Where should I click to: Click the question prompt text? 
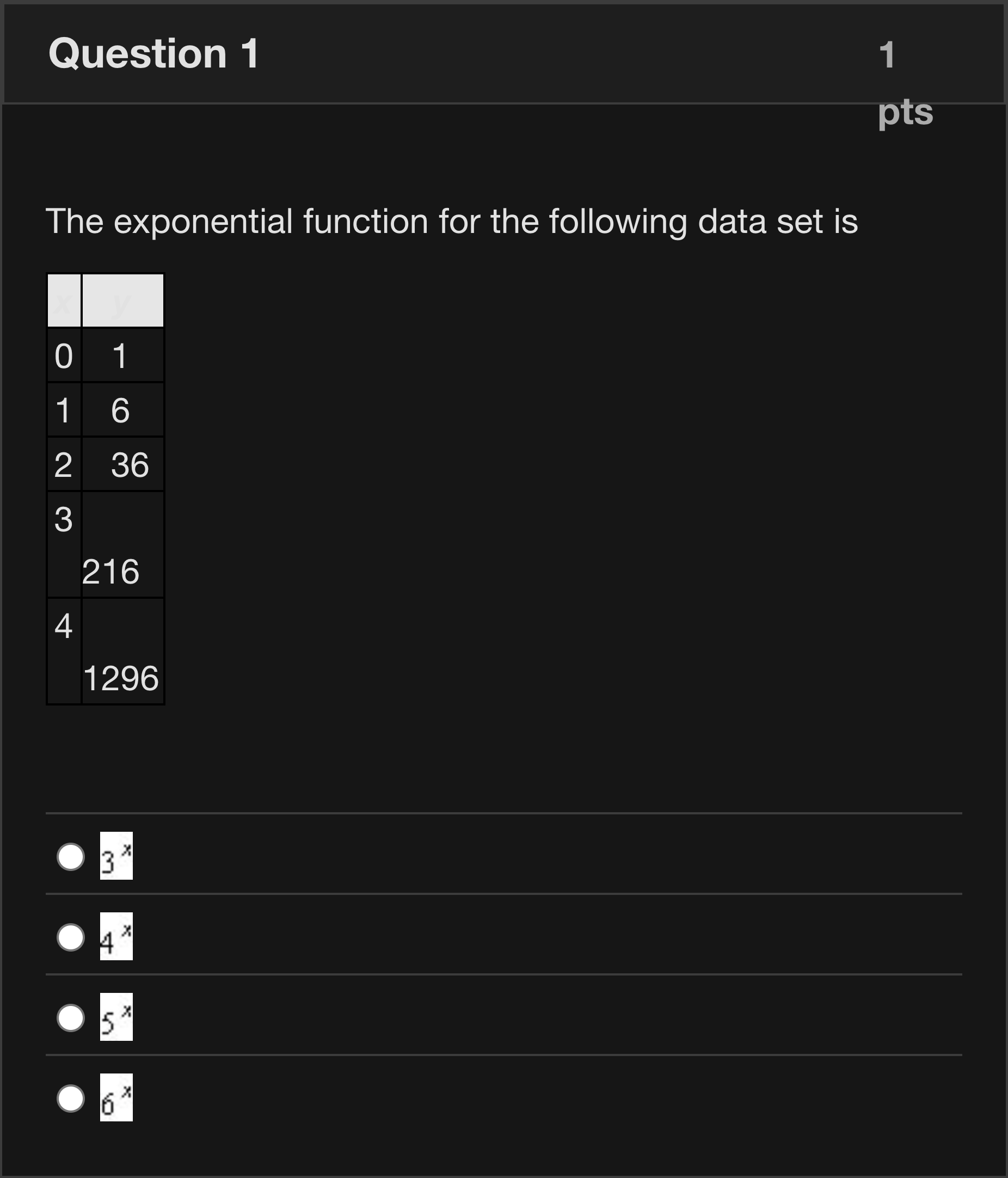[449, 222]
